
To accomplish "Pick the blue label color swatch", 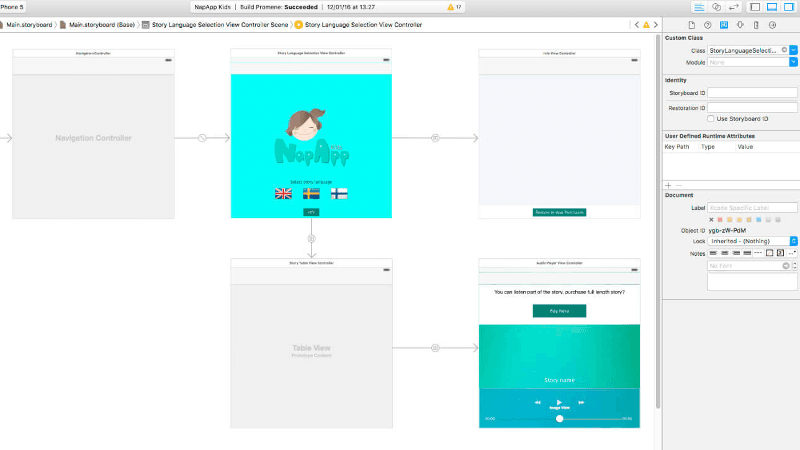I will [x=759, y=220].
